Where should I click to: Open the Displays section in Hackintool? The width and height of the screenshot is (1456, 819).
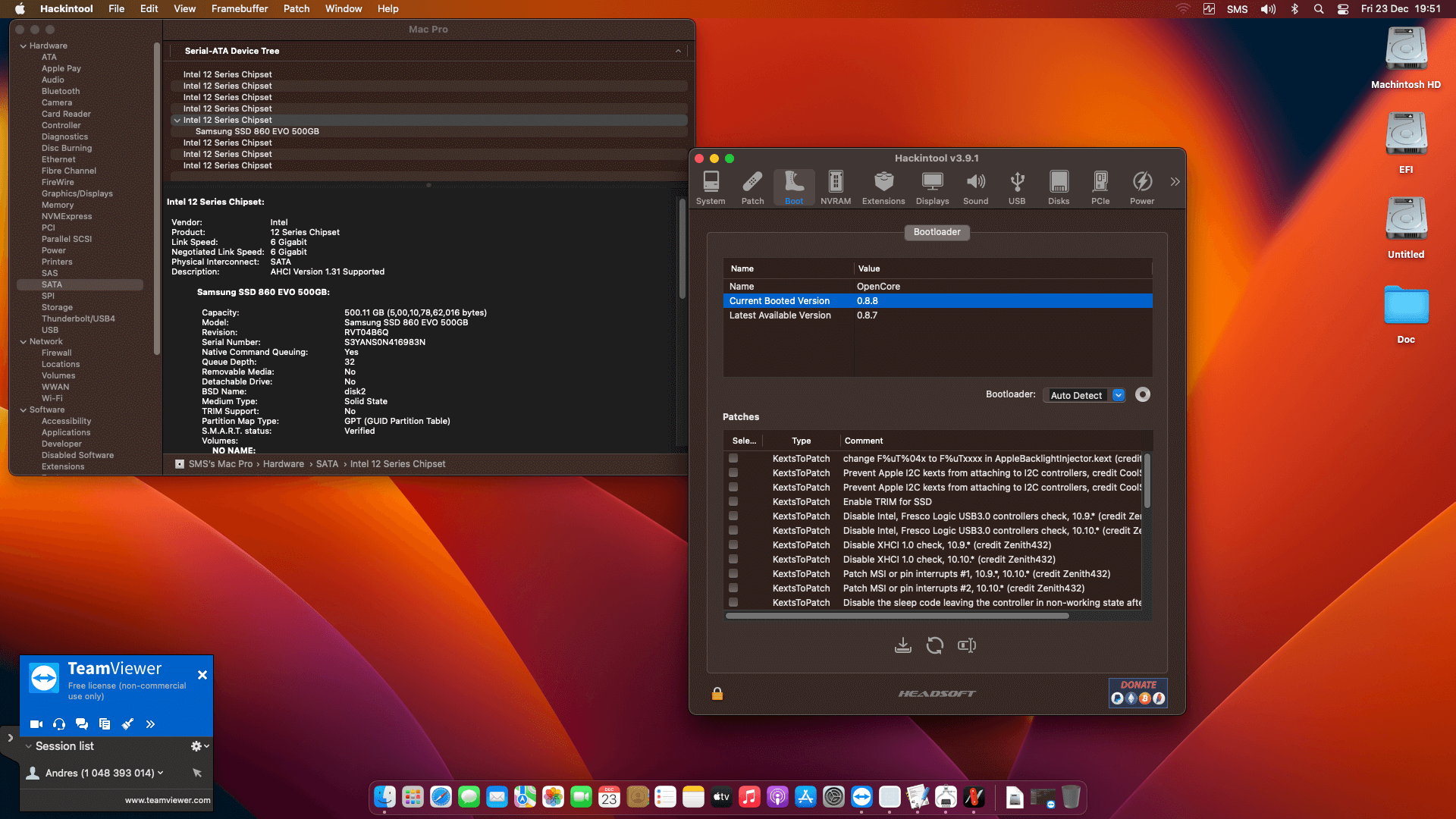(x=932, y=188)
